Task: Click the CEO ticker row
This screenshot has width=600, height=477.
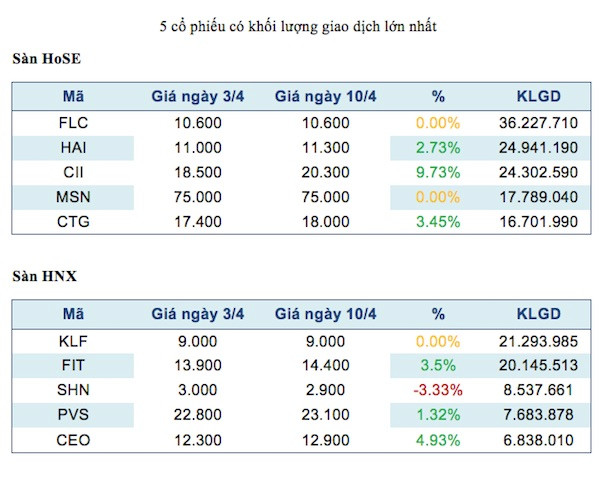Action: coord(73,437)
